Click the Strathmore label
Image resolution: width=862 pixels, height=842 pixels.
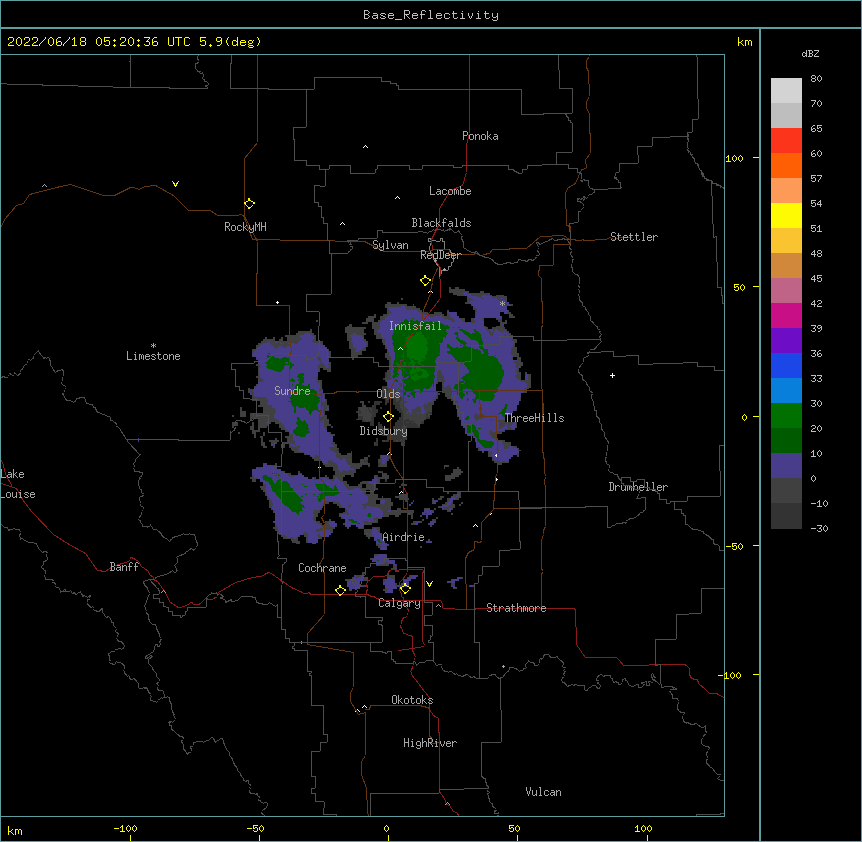(x=516, y=608)
